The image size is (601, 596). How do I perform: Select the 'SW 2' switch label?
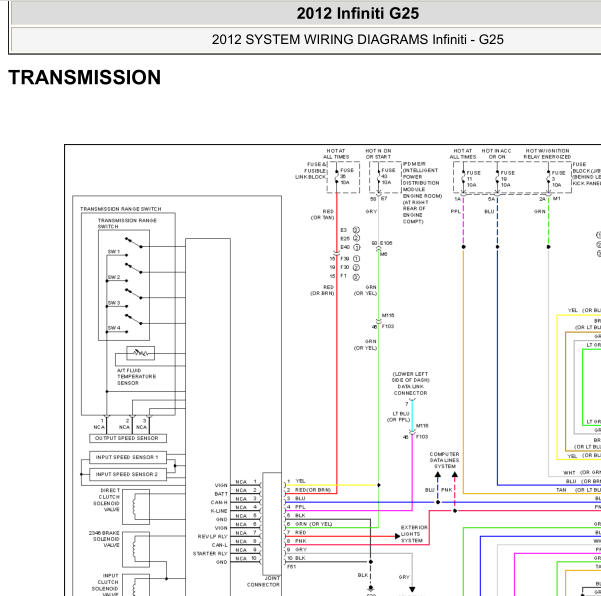click(x=114, y=277)
